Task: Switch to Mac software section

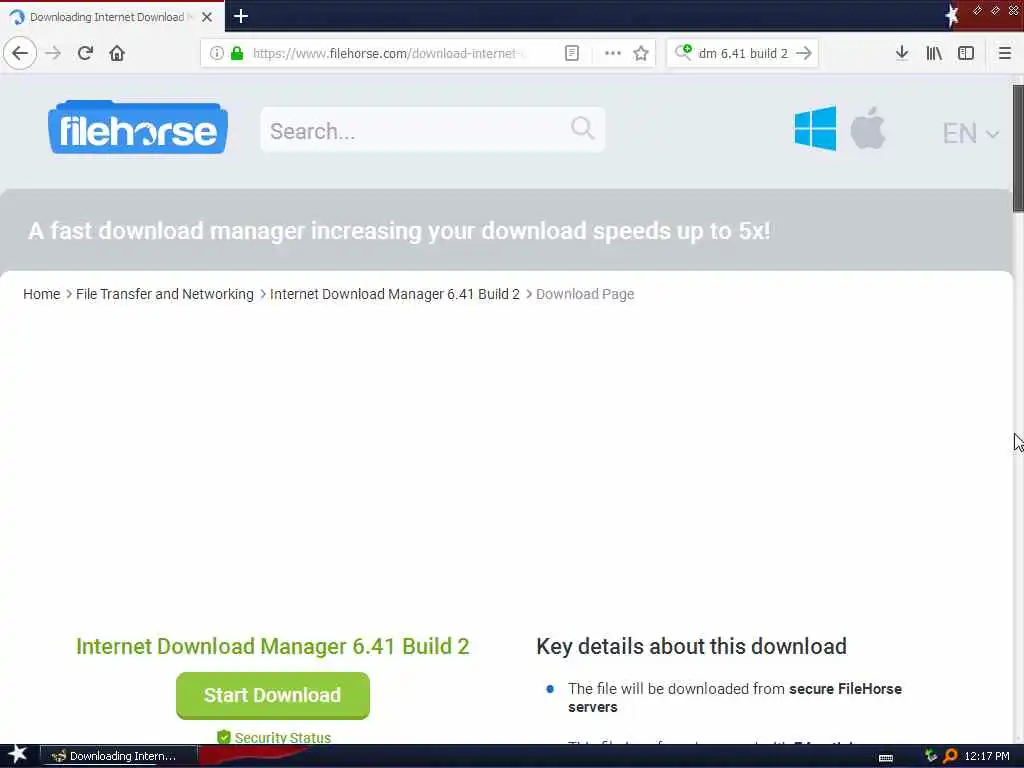Action: point(868,129)
